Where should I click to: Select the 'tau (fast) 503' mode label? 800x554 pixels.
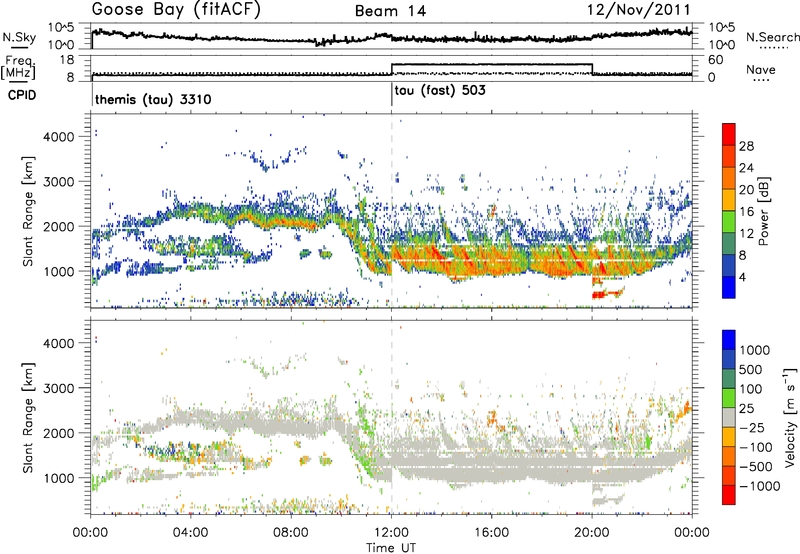click(x=440, y=91)
